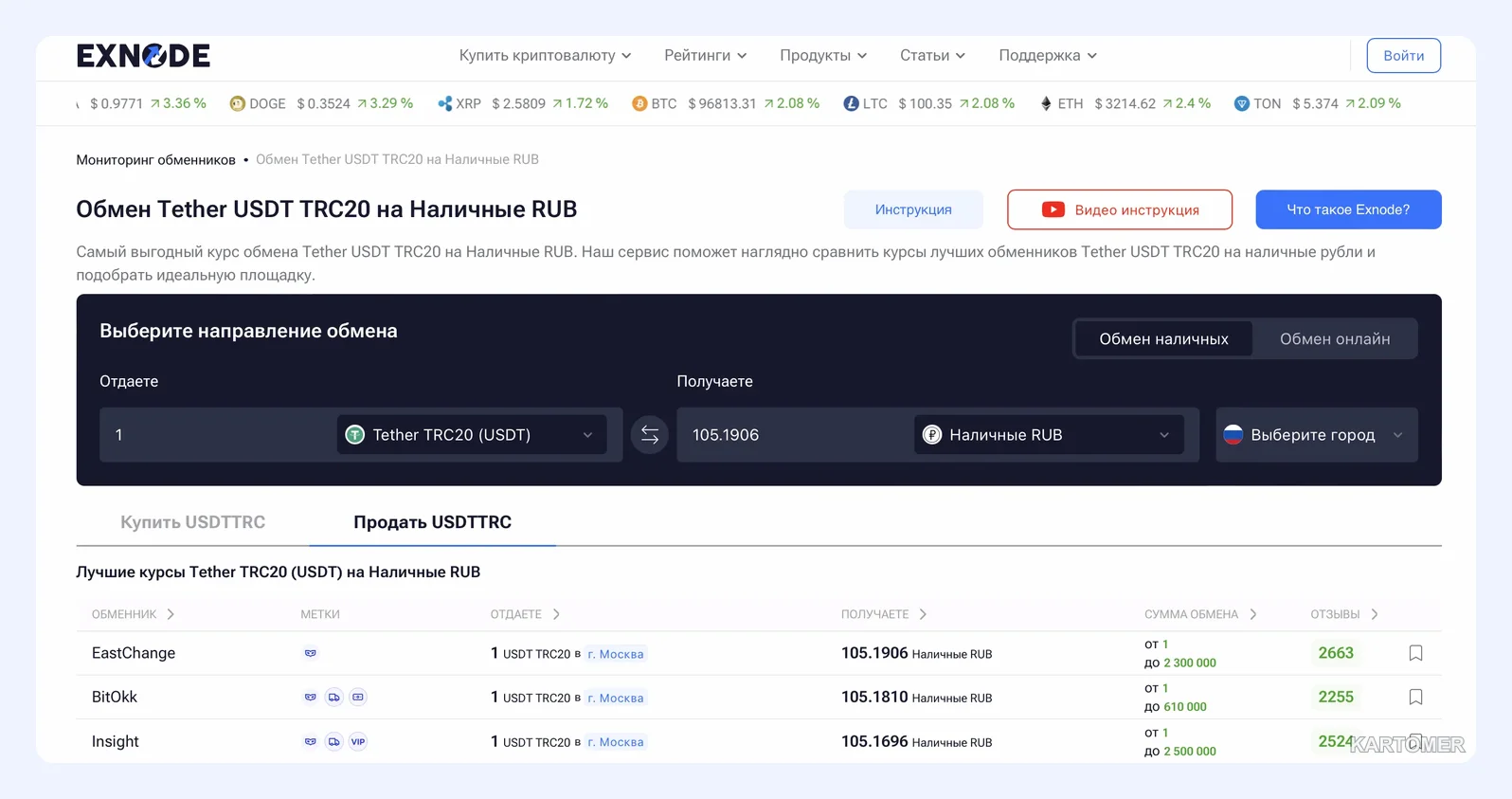Click the Видео инструкция button
The image size is (1512, 799).
[1120, 209]
